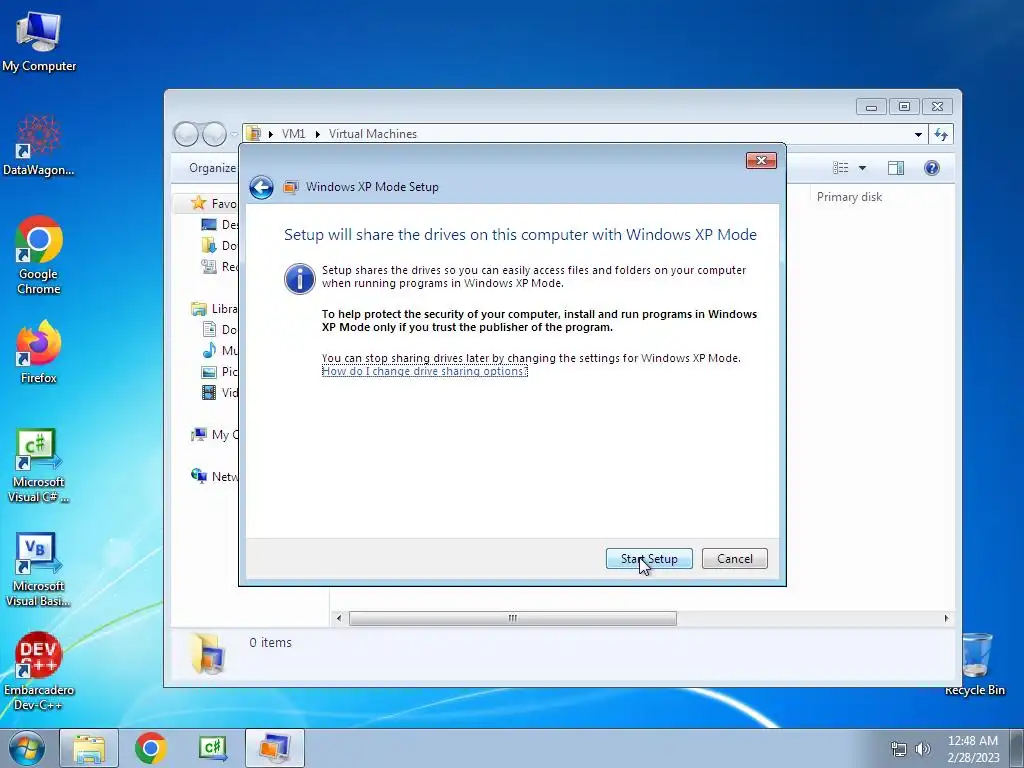Click the back navigation button in Explorer window

click(186, 135)
